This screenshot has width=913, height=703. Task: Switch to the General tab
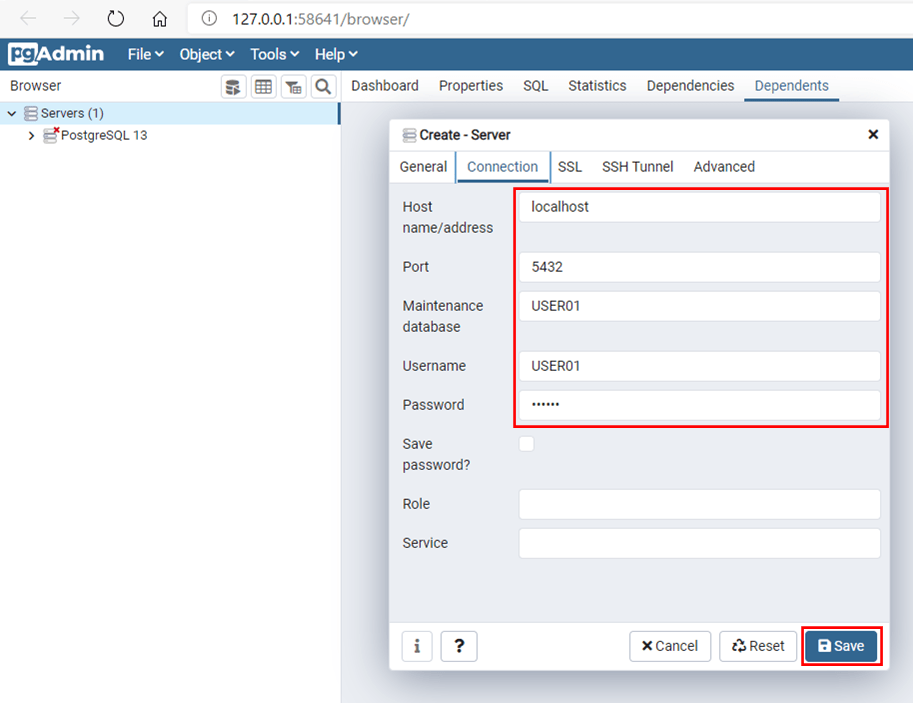423,167
